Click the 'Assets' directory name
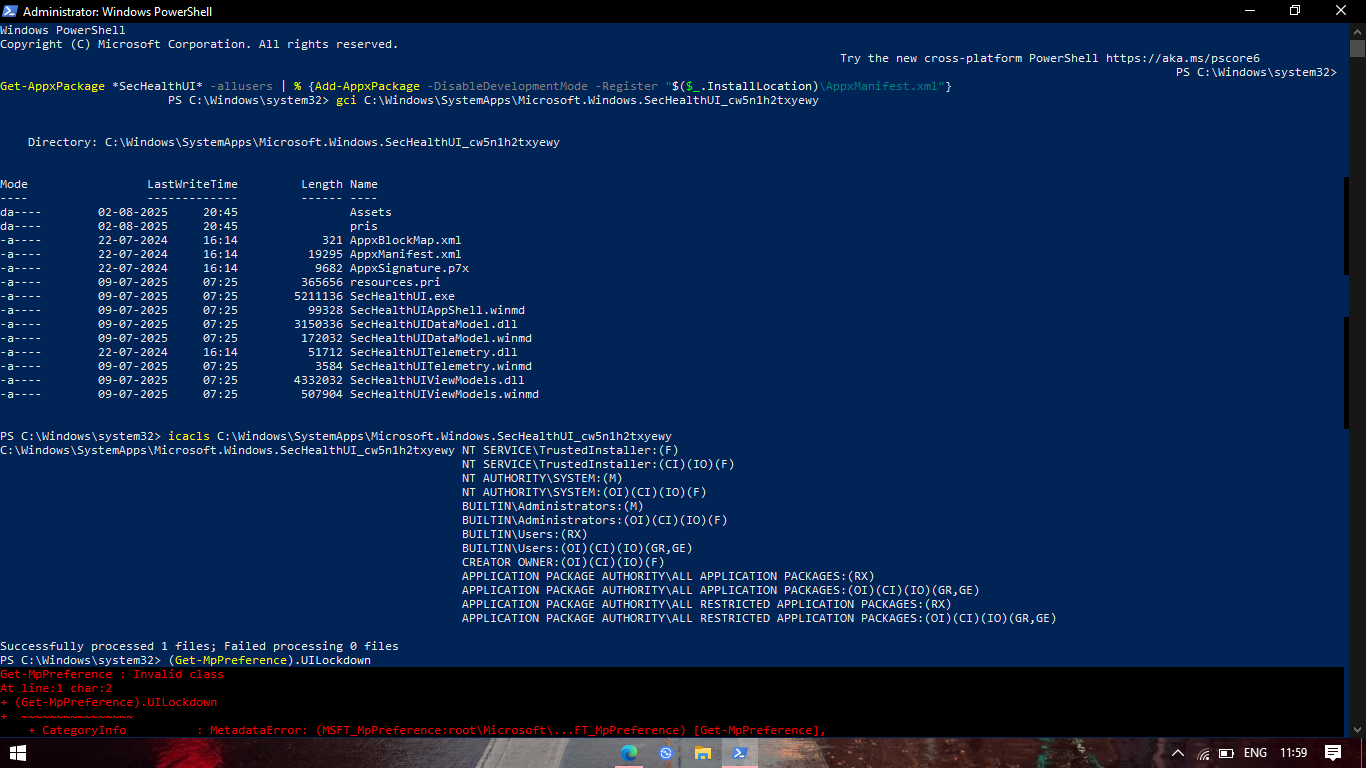Viewport: 1366px width, 768px height. click(x=371, y=212)
